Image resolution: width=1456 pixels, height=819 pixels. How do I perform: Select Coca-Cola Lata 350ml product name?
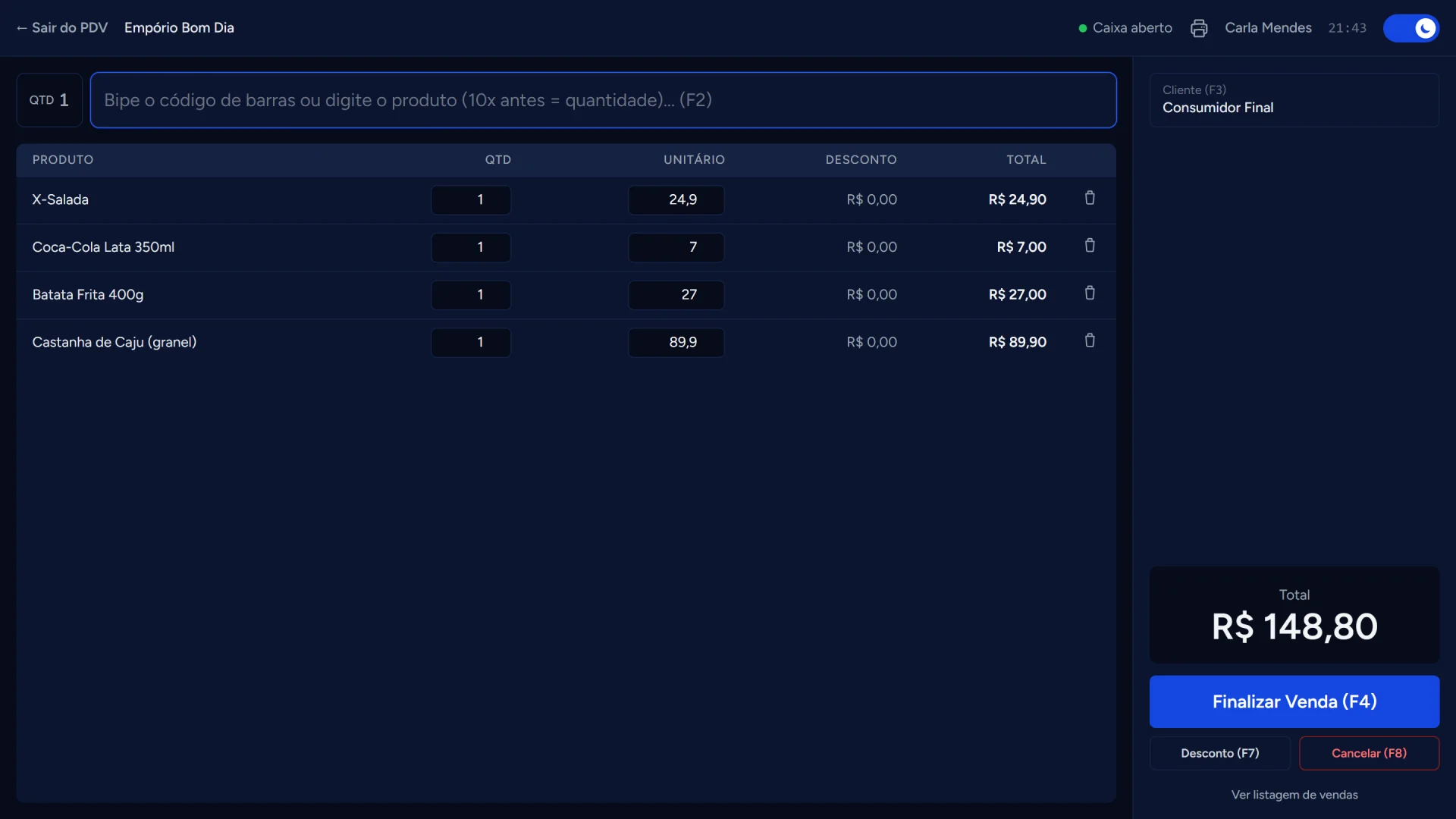(x=103, y=247)
